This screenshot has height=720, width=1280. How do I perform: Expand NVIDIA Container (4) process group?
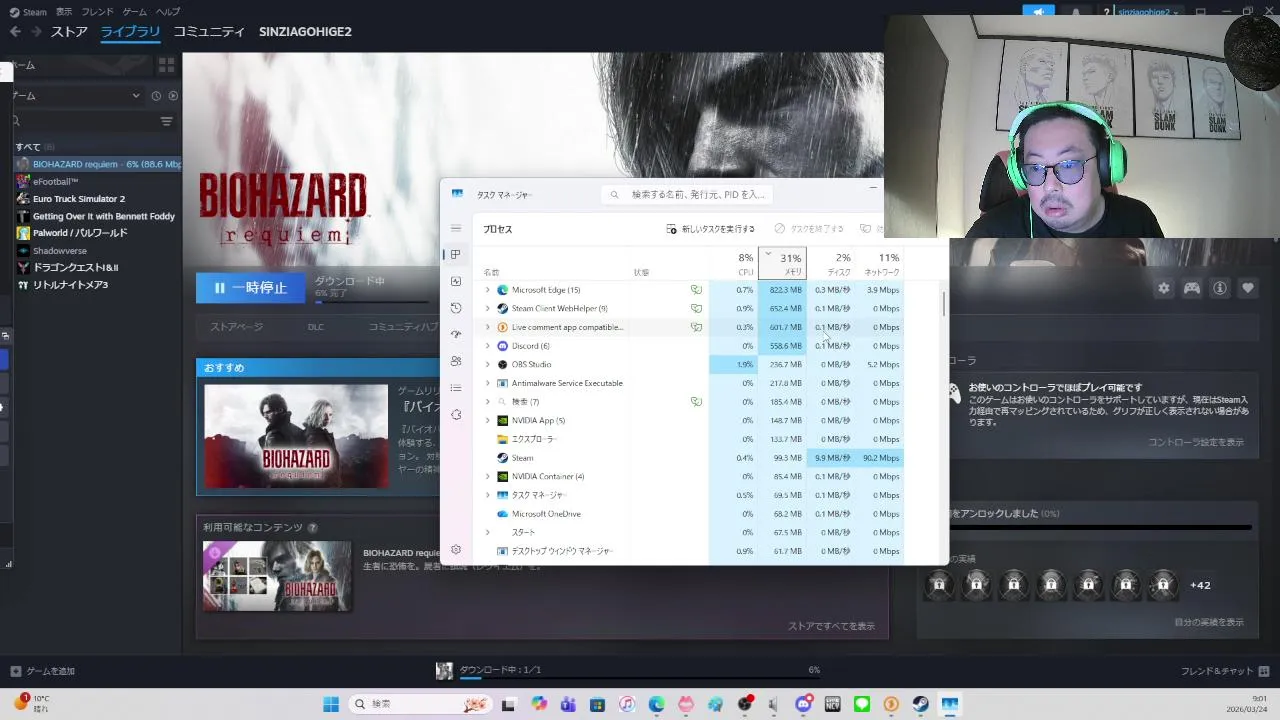tap(488, 476)
